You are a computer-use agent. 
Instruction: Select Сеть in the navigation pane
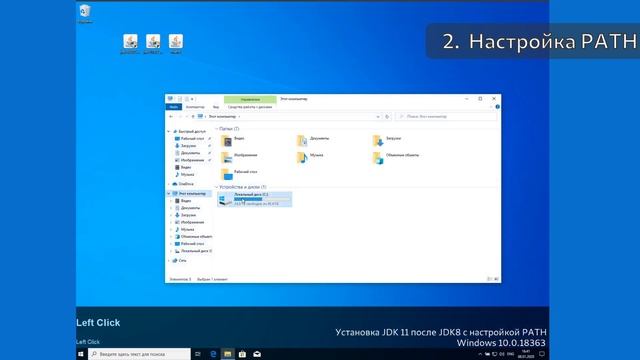click(x=179, y=260)
